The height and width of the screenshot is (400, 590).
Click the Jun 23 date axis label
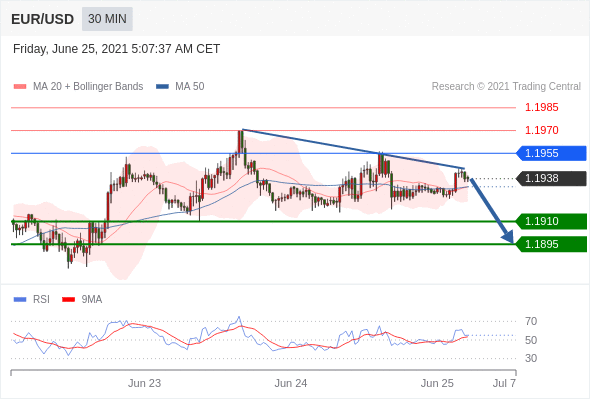[144, 383]
